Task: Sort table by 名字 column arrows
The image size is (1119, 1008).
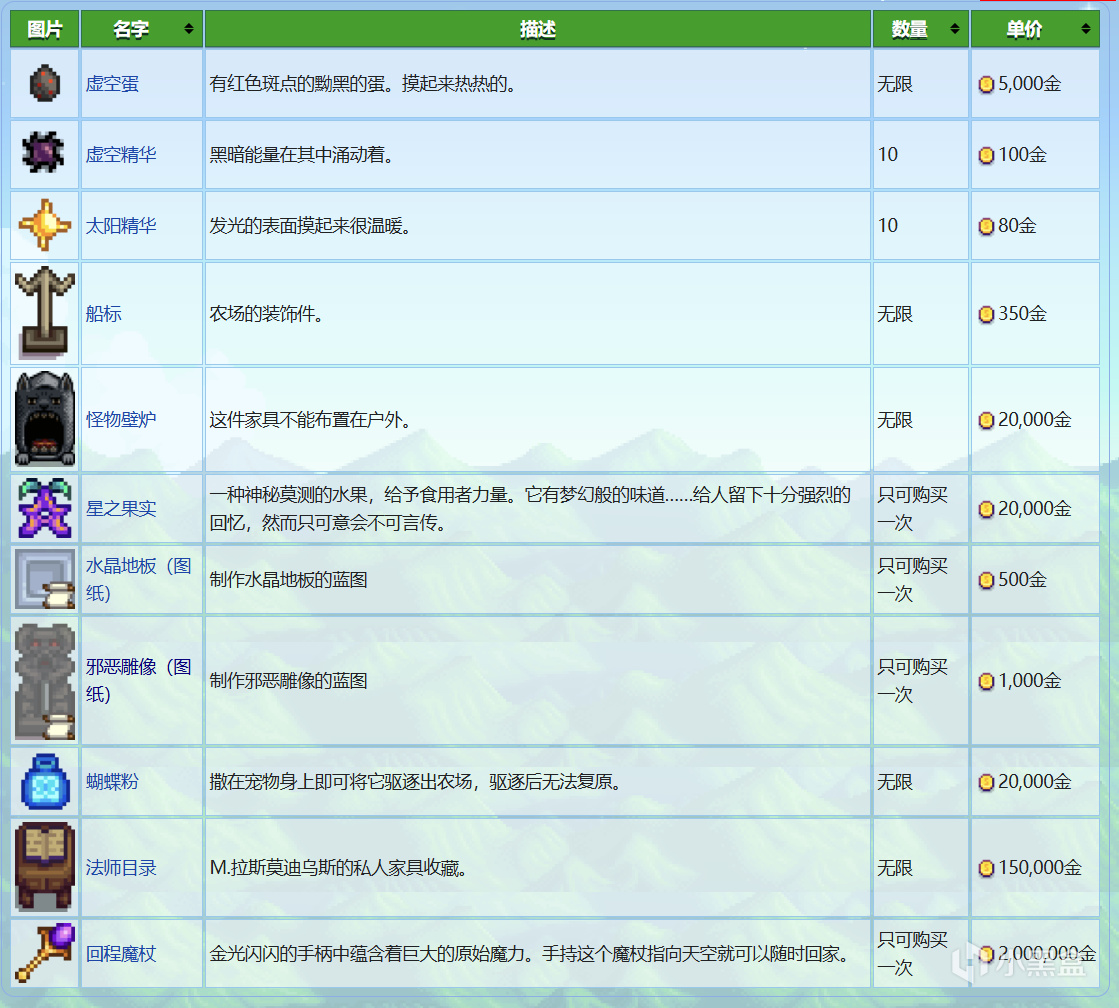Action: (x=188, y=29)
